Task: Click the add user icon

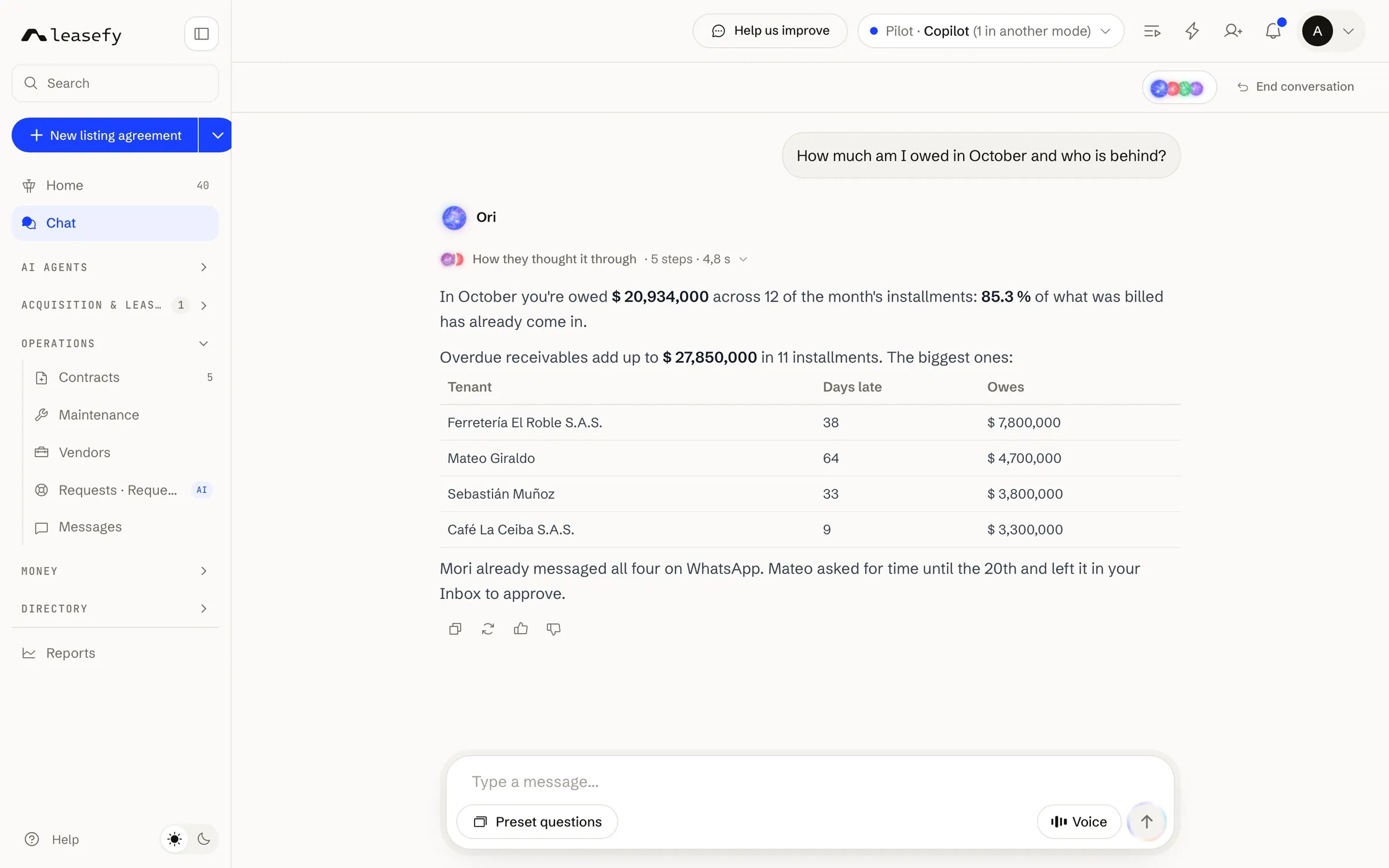Action: coord(1233,31)
